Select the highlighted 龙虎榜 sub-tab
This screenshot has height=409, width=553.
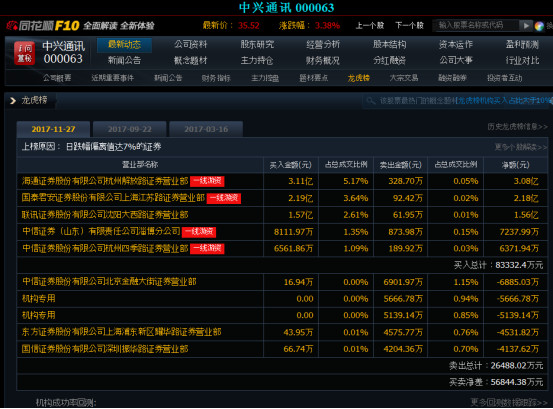click(x=359, y=78)
